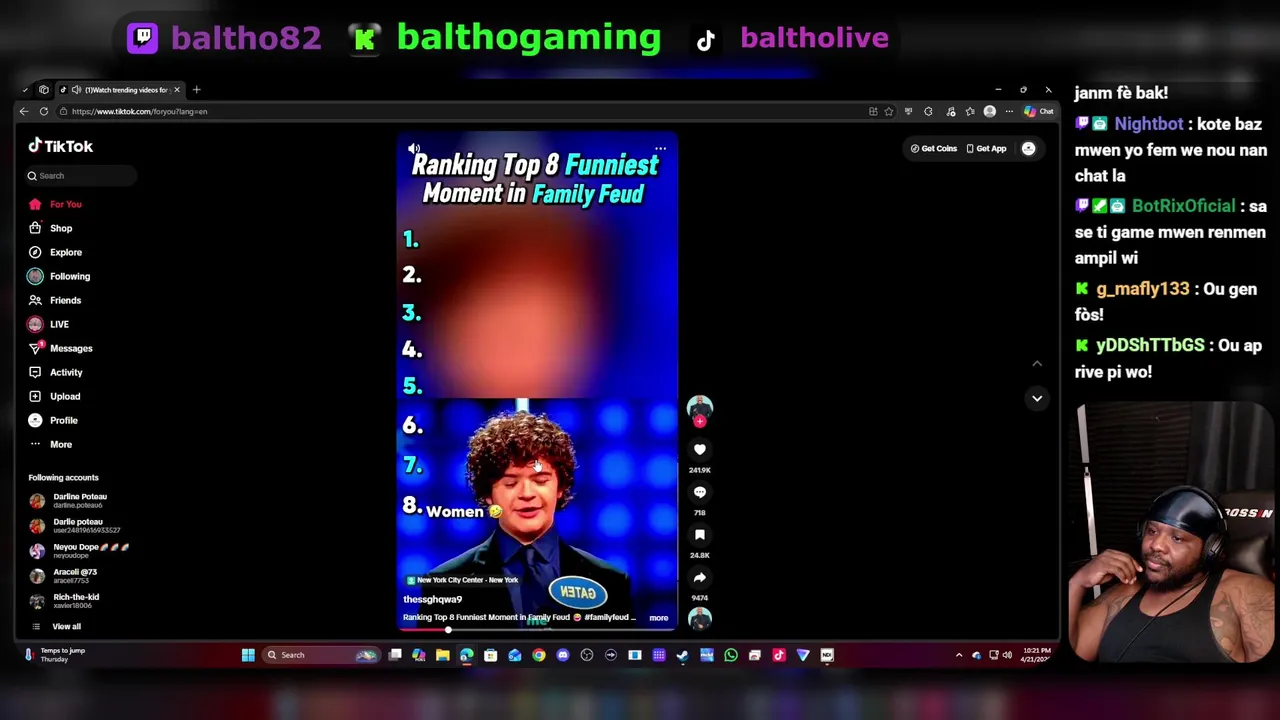The height and width of the screenshot is (720, 1280).
Task: Open TikTok app from the taskbar
Action: click(779, 655)
